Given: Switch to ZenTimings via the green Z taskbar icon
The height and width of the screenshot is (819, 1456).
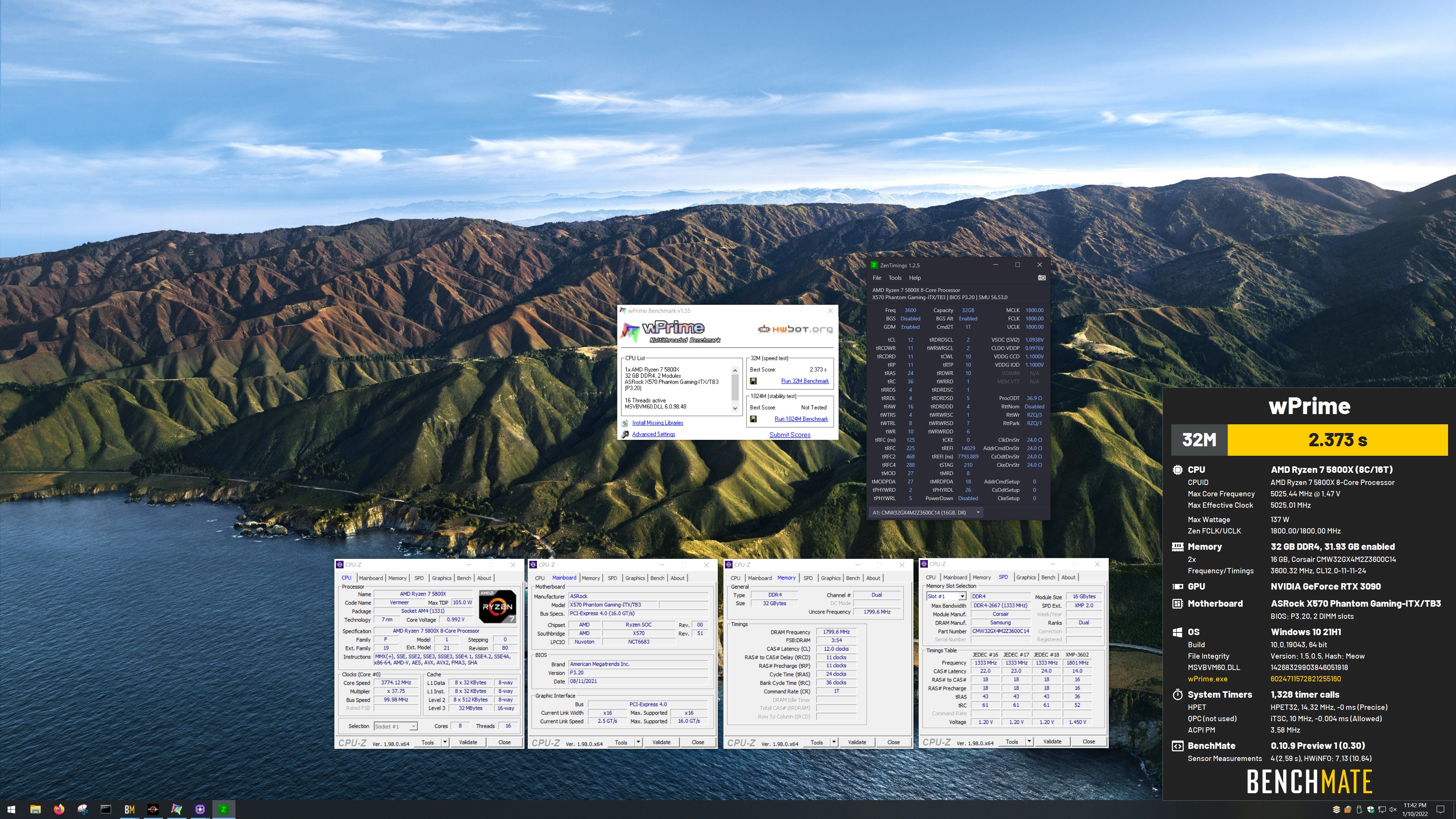Looking at the screenshot, I should 223,810.
